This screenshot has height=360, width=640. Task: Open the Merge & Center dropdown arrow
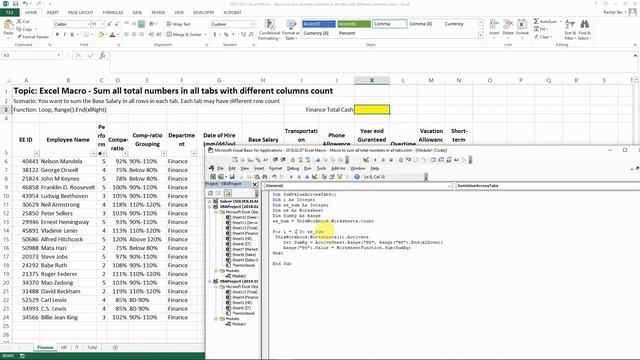click(x=205, y=35)
